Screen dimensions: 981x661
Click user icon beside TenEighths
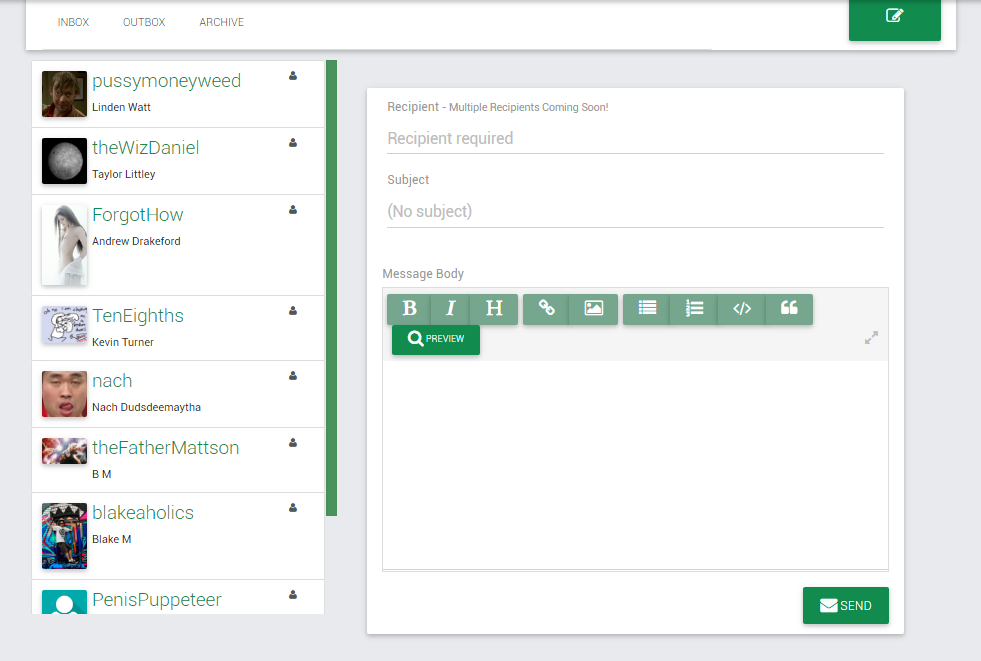[293, 311]
